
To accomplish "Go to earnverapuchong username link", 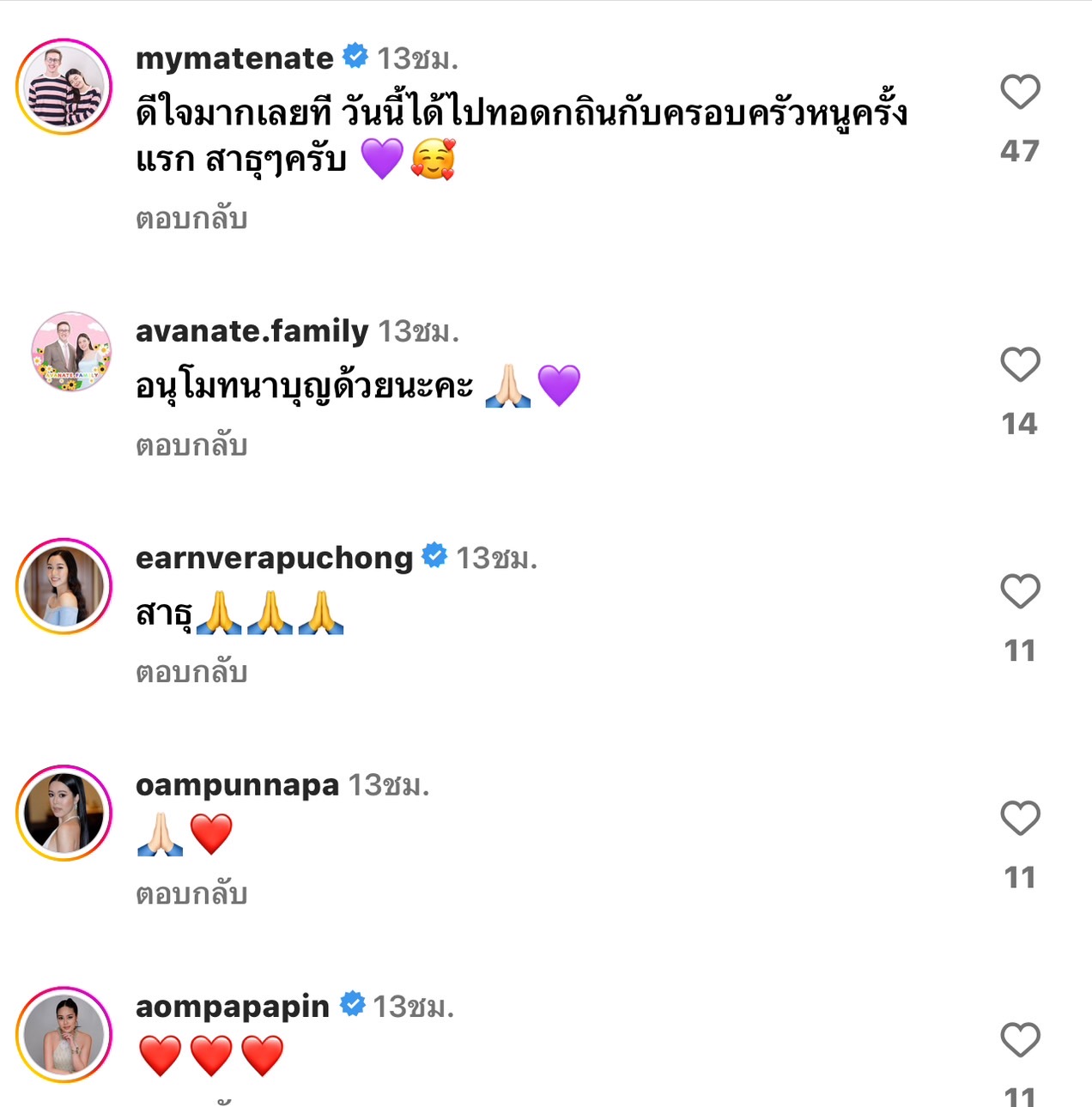I will click(274, 558).
